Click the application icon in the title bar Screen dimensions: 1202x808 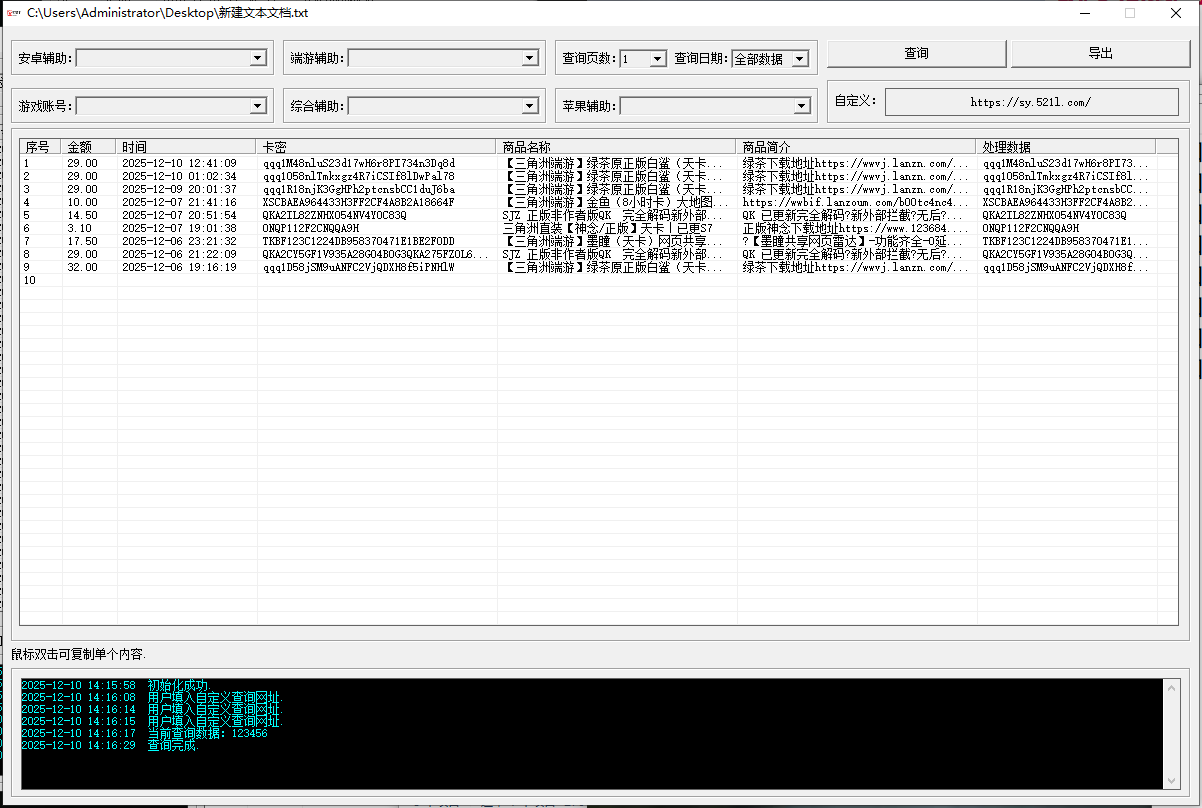(x=14, y=13)
